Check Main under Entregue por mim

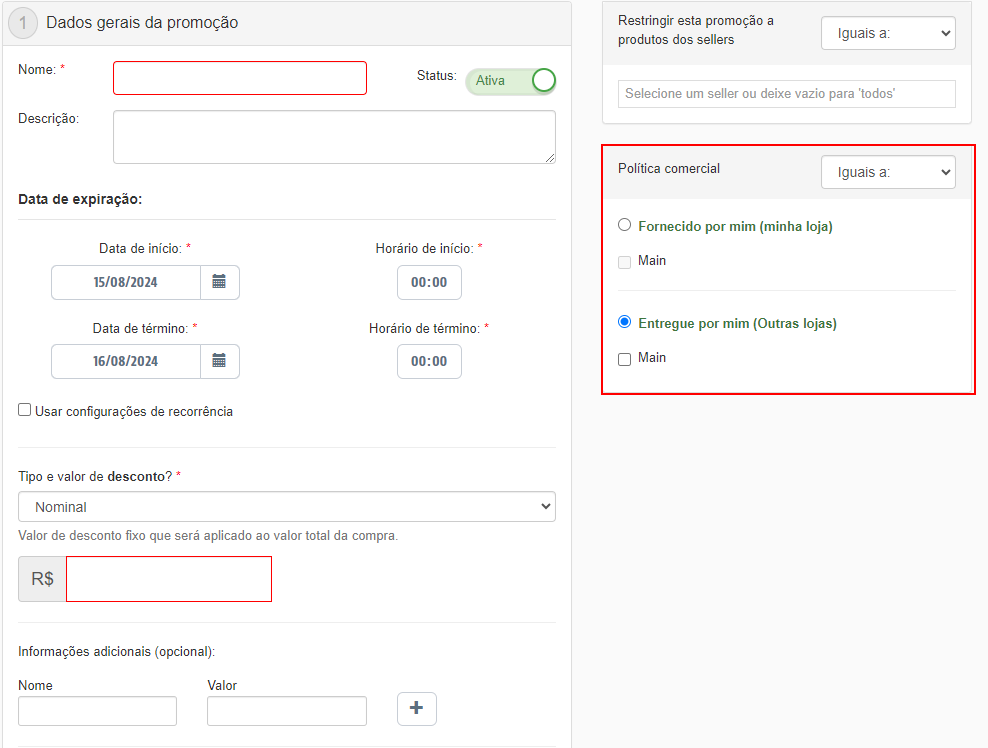(x=624, y=358)
